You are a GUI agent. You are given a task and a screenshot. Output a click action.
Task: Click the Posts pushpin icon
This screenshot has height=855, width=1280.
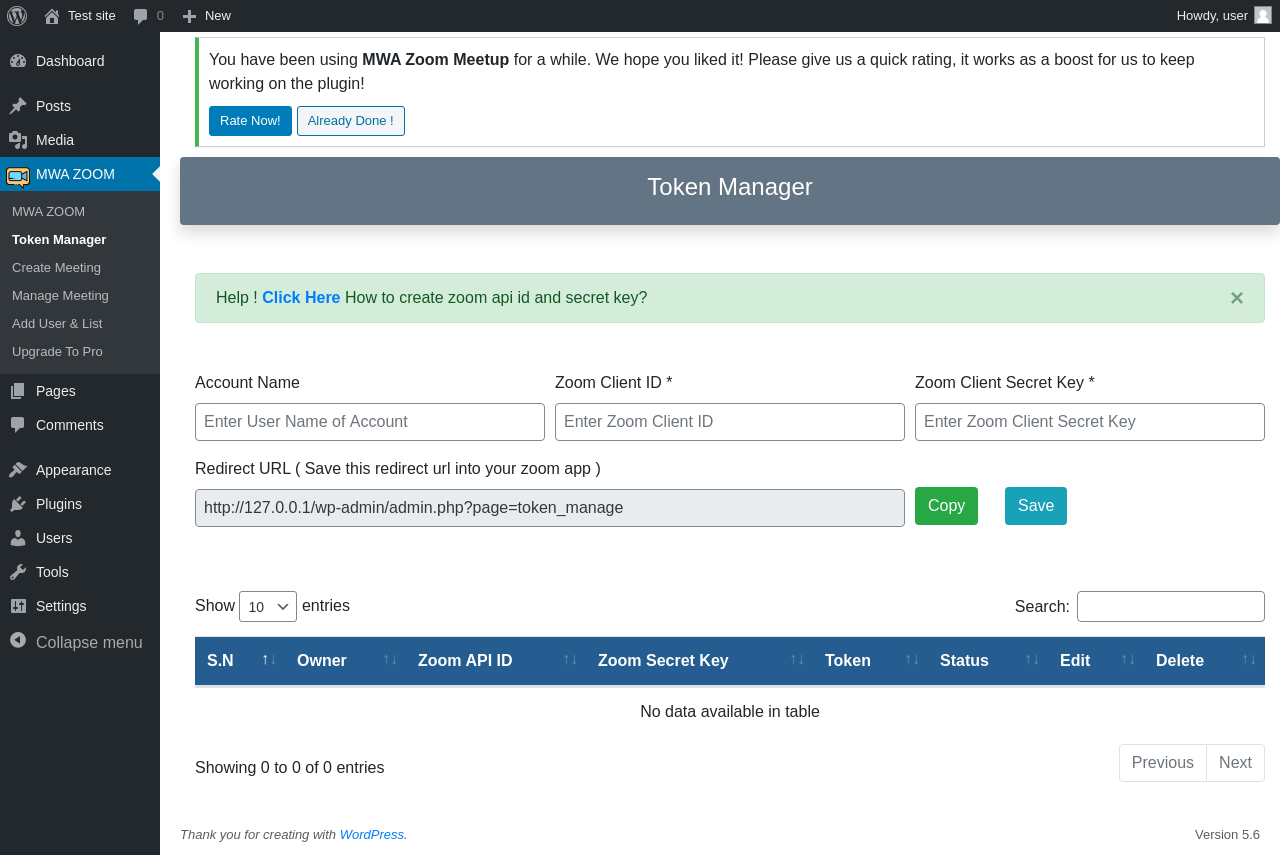[x=18, y=106]
